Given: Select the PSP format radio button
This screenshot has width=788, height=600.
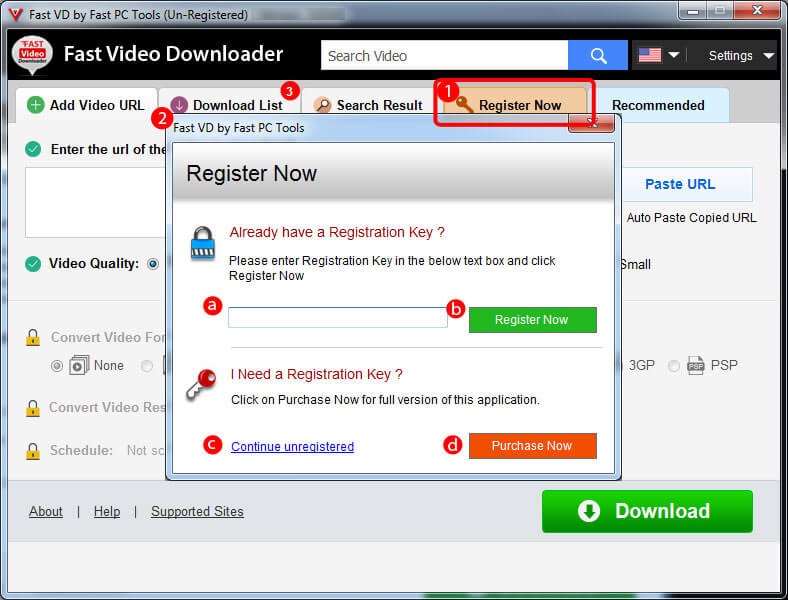Looking at the screenshot, I should tap(674, 366).
